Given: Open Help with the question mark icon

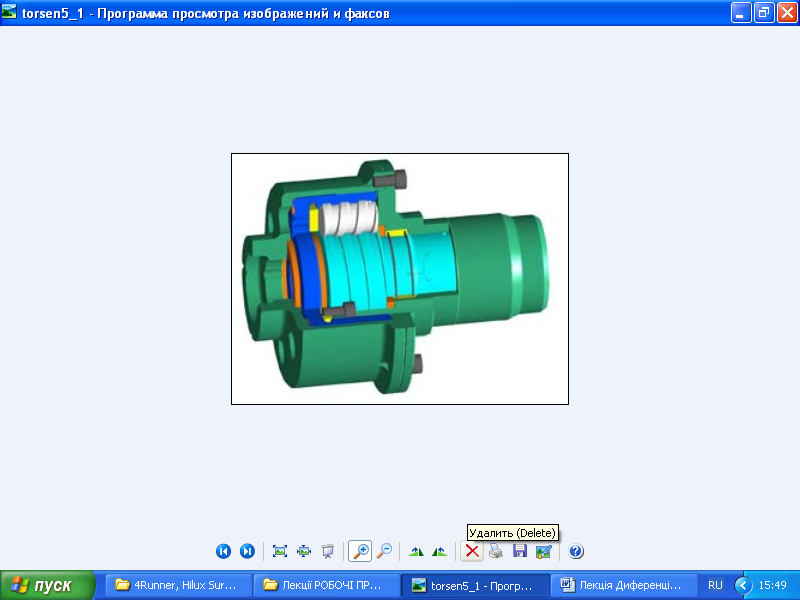Looking at the screenshot, I should 576,551.
